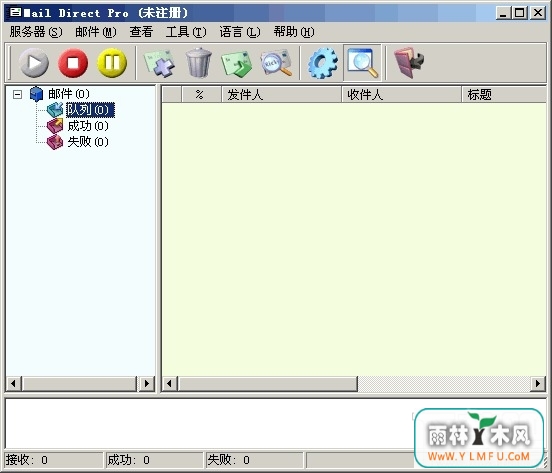Toggle the log viewer magnifier window icon
The width and height of the screenshot is (552, 473).
pyautogui.click(x=362, y=63)
